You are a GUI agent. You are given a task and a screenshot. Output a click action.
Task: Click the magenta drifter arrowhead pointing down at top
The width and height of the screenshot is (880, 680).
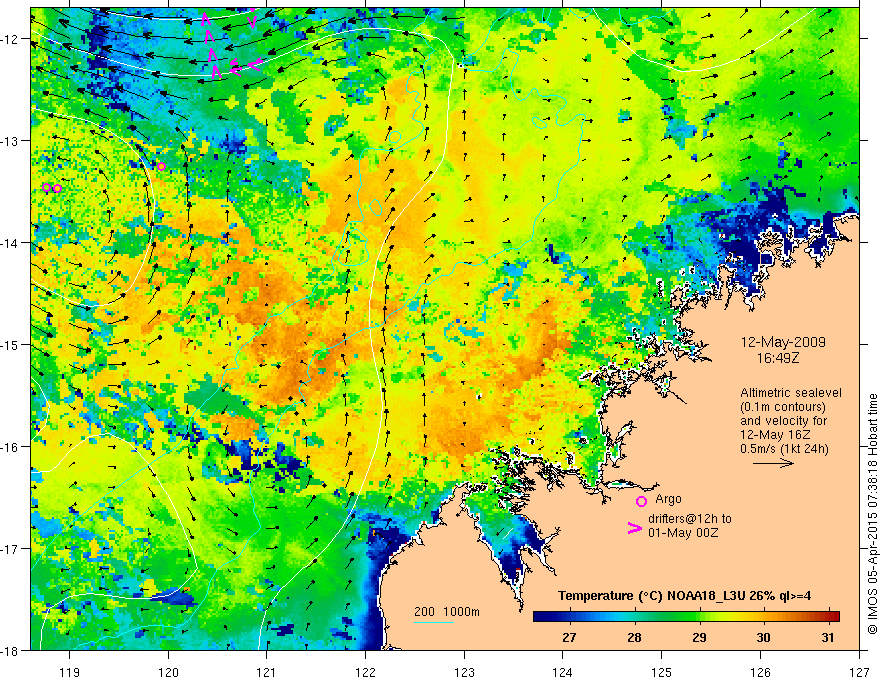point(253,21)
